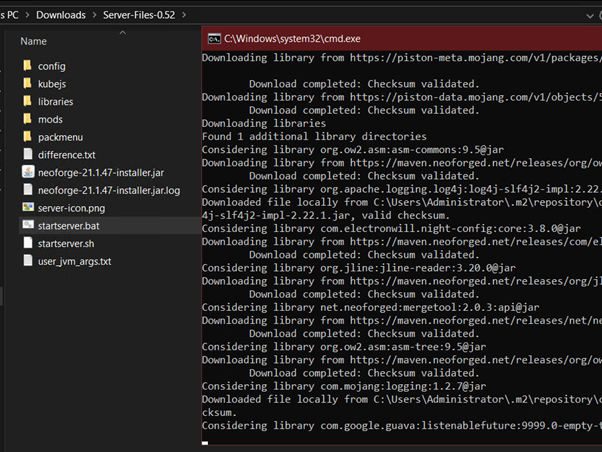This screenshot has width=602, height=452.
Task: Click the night-config:core:3.8.0@jar console line
Action: tap(391, 228)
